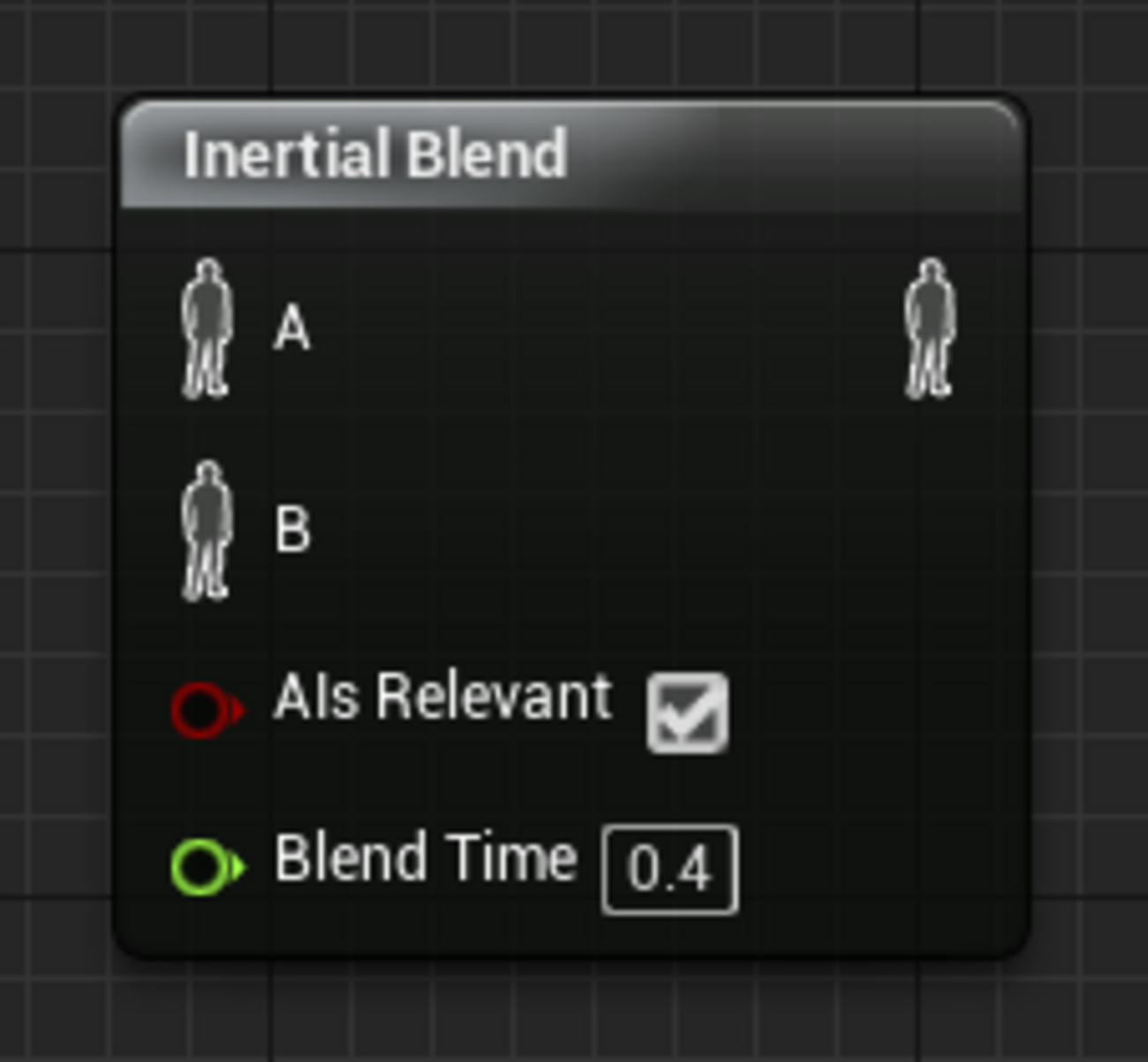
Task: Click the A pose input pin icon
Action: click(x=207, y=328)
